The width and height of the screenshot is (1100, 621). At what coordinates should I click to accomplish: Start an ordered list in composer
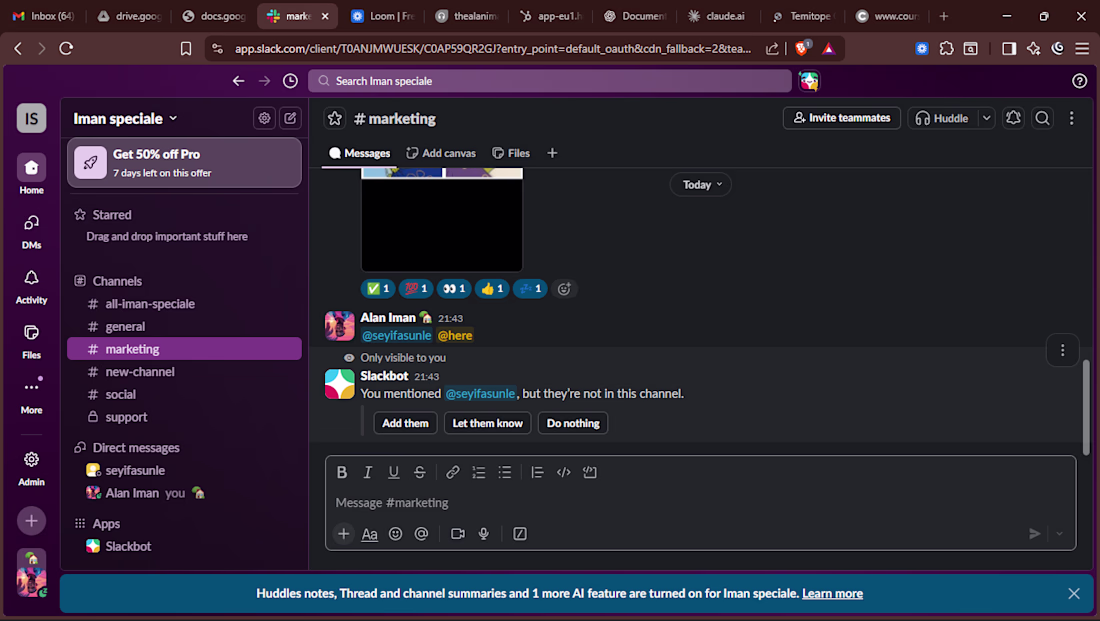[x=479, y=472]
